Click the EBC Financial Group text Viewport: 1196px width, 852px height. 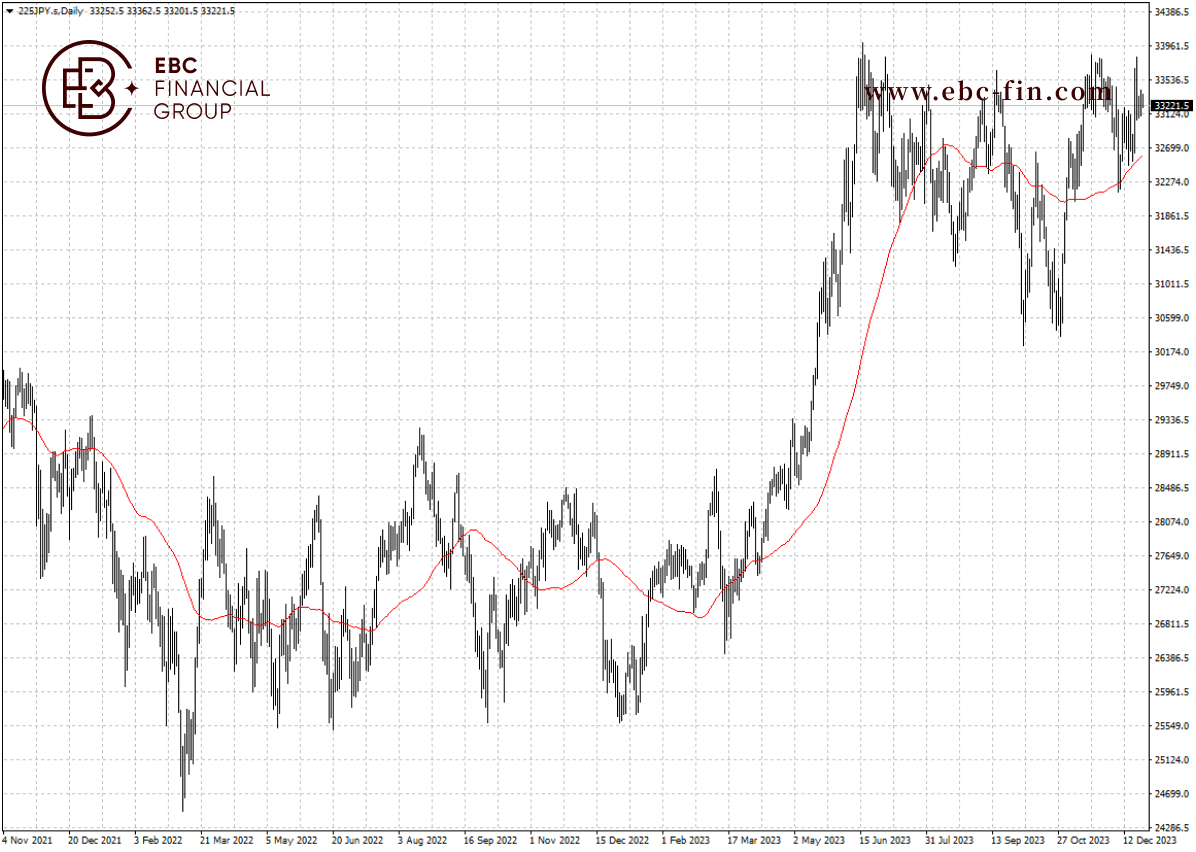point(211,88)
